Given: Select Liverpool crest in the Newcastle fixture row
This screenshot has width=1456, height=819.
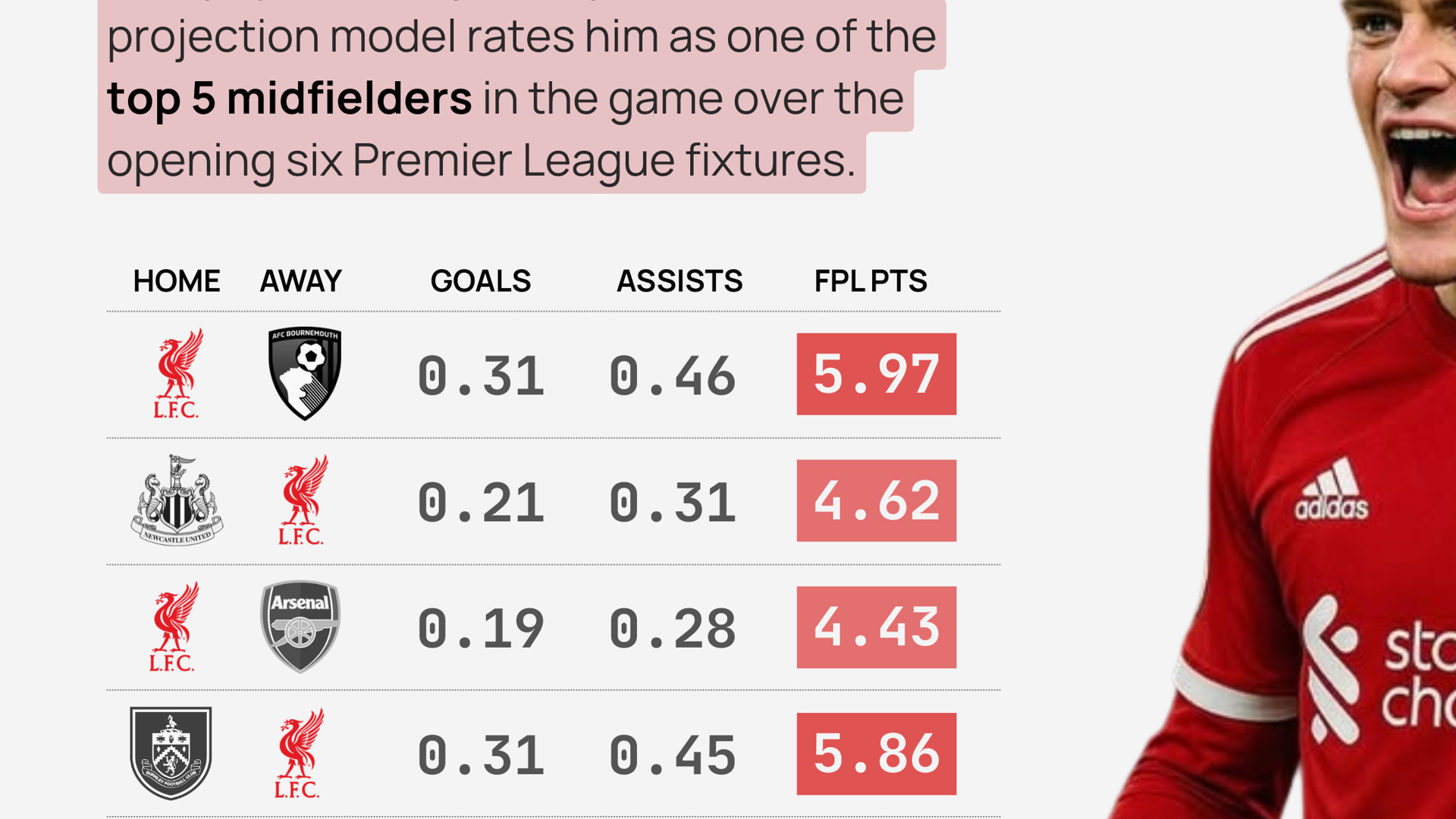Looking at the screenshot, I should tap(302, 500).
